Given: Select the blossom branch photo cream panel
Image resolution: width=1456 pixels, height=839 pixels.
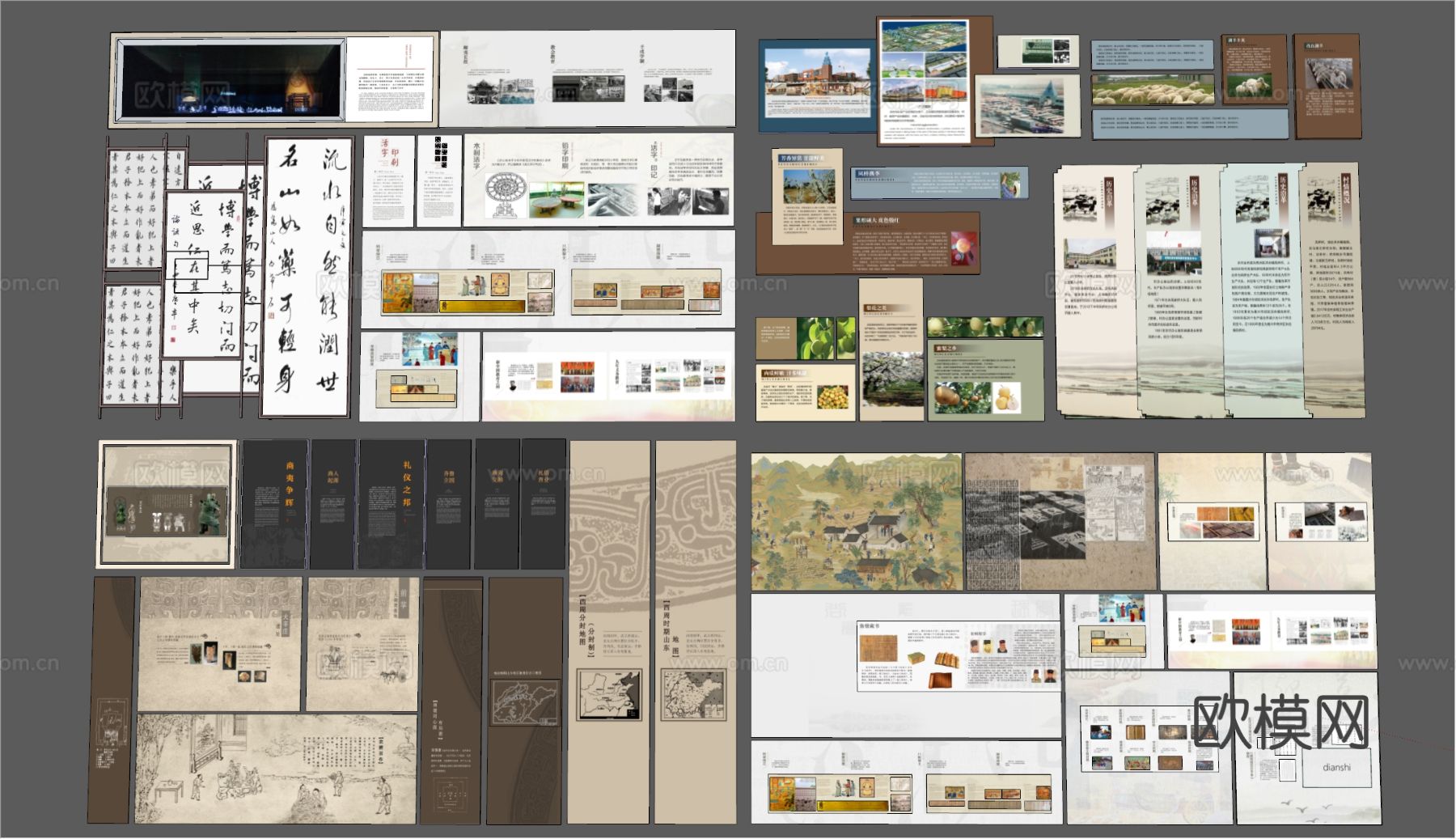Looking at the screenshot, I should tap(807, 196).
